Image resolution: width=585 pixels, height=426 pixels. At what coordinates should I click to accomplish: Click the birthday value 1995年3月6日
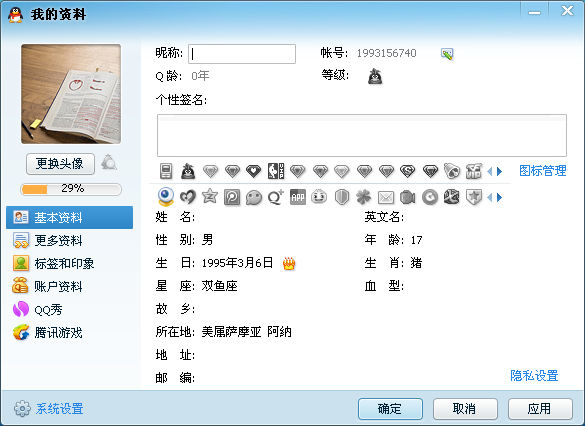237,263
